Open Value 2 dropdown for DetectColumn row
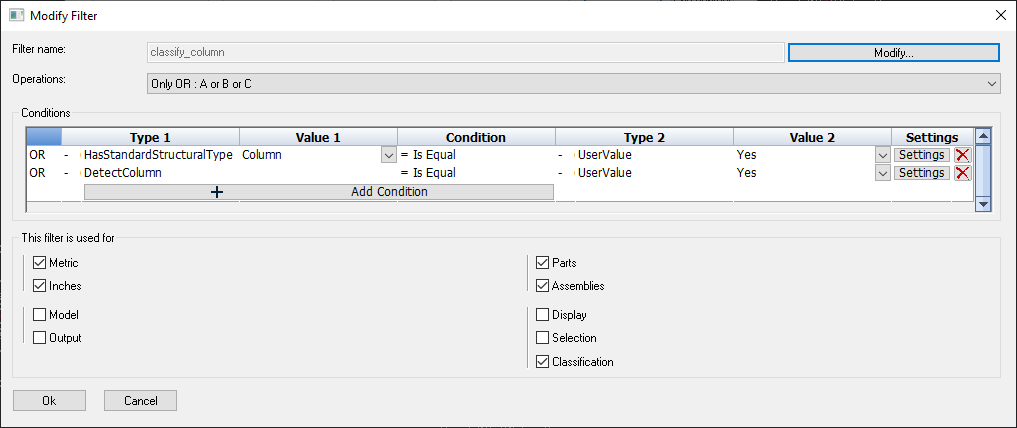The width and height of the screenshot is (1017, 428). pos(881,173)
